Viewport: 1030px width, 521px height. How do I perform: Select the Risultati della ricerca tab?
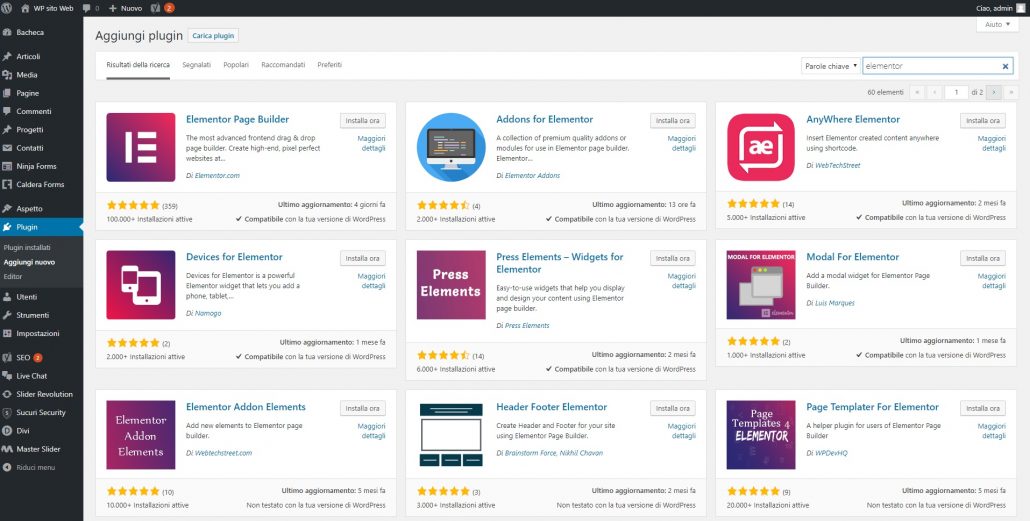coord(138,65)
